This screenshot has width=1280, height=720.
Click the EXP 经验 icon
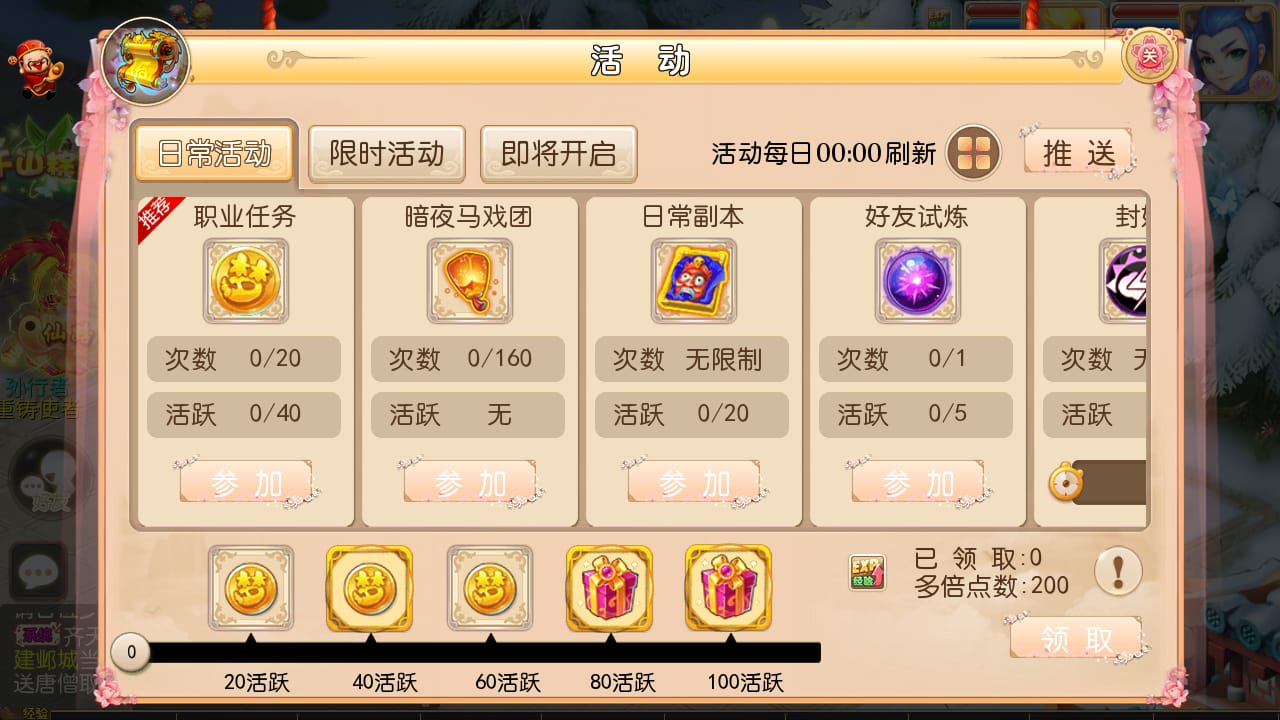(x=867, y=572)
